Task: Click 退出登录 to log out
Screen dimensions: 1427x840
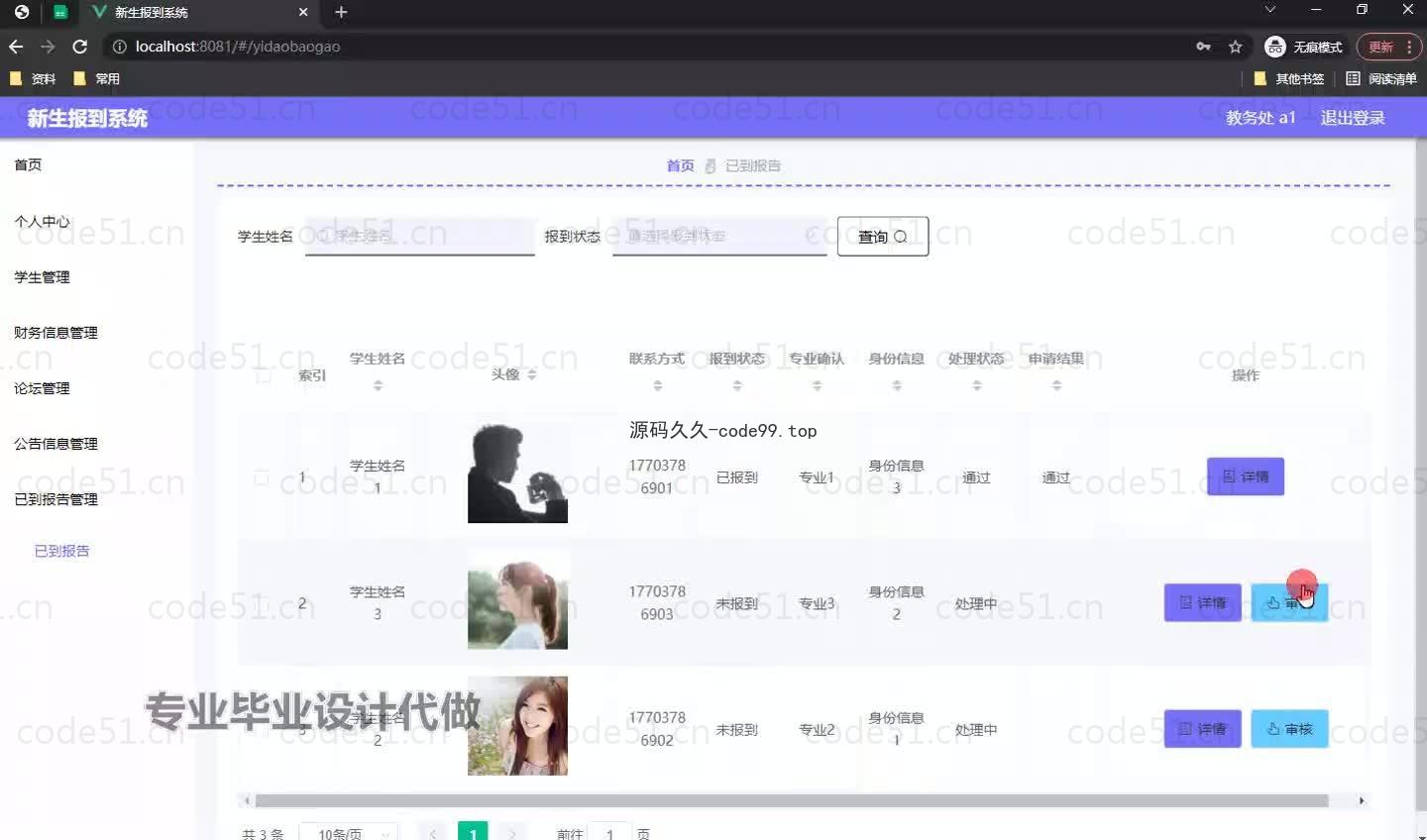Action: (x=1353, y=118)
